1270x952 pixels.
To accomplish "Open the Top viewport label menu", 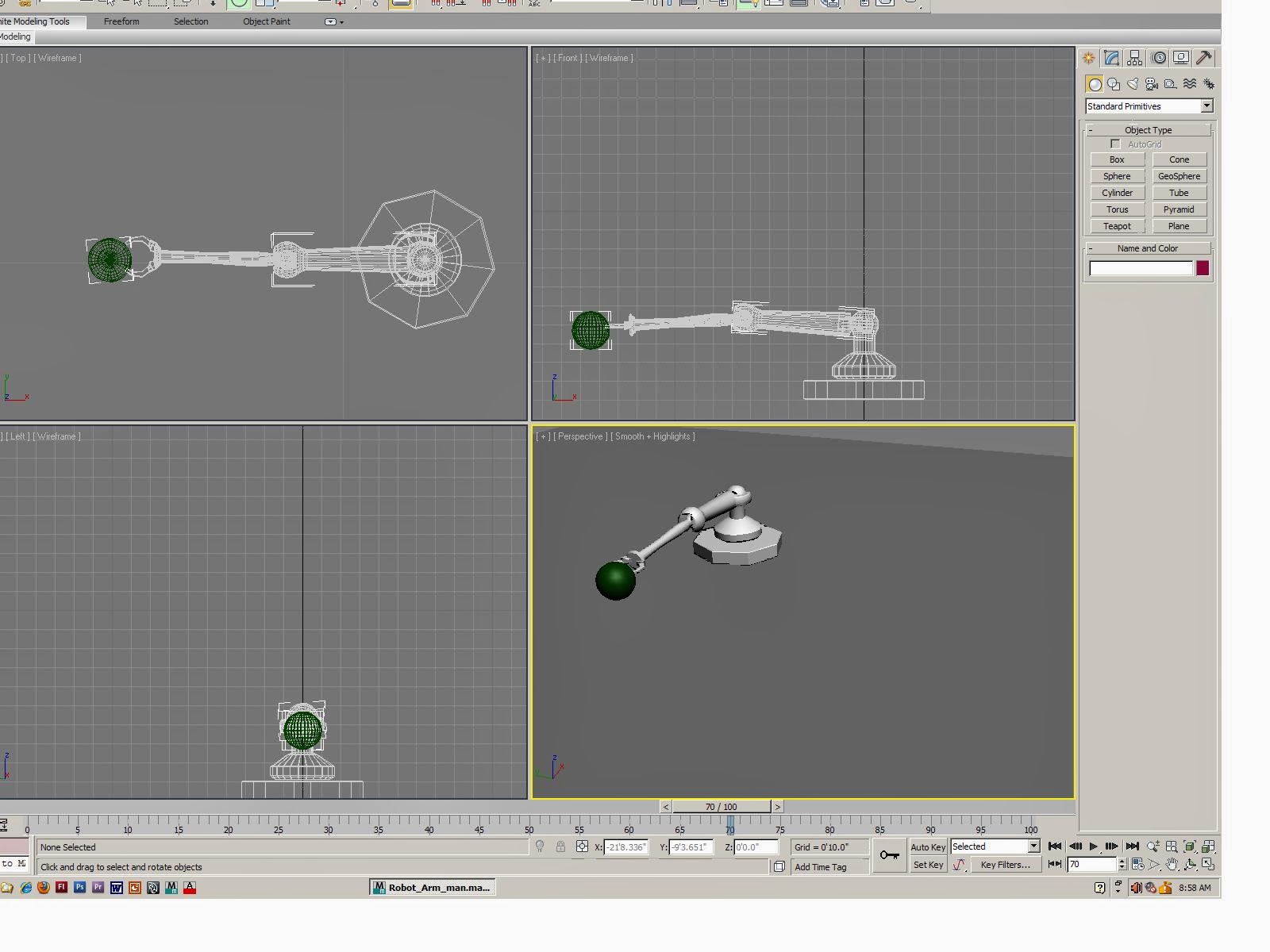I will (x=18, y=58).
